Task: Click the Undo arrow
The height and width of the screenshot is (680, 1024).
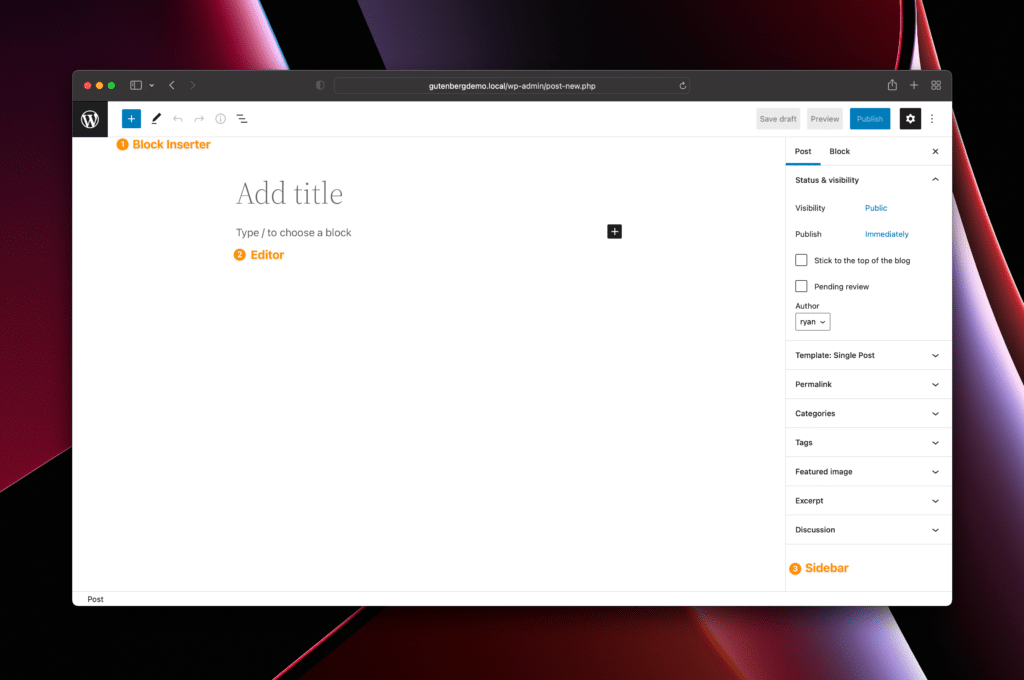Action: 178,119
